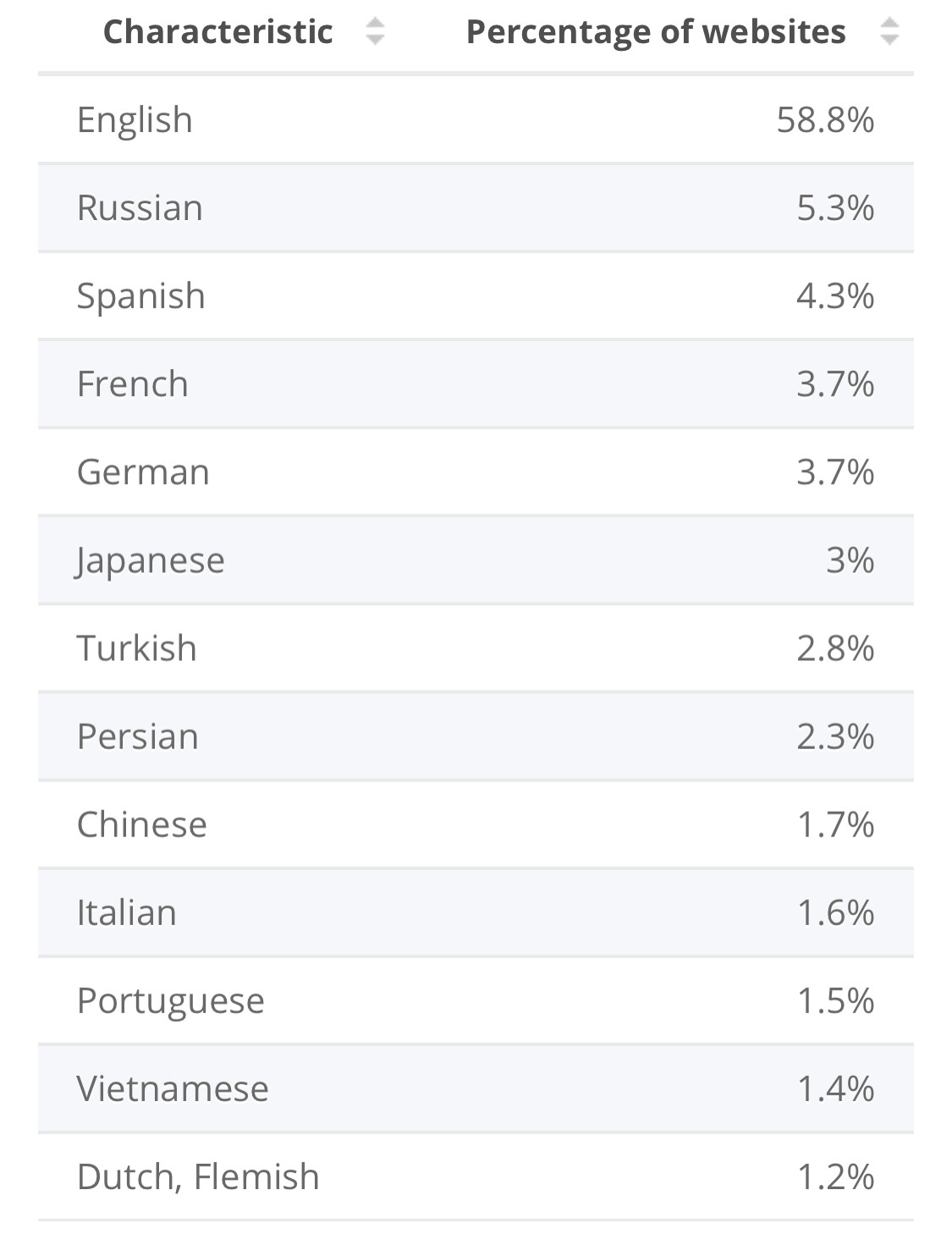Sort by the Characteristic sort arrows
Image resolution: width=952 pixels, height=1256 pixels.
point(375,32)
